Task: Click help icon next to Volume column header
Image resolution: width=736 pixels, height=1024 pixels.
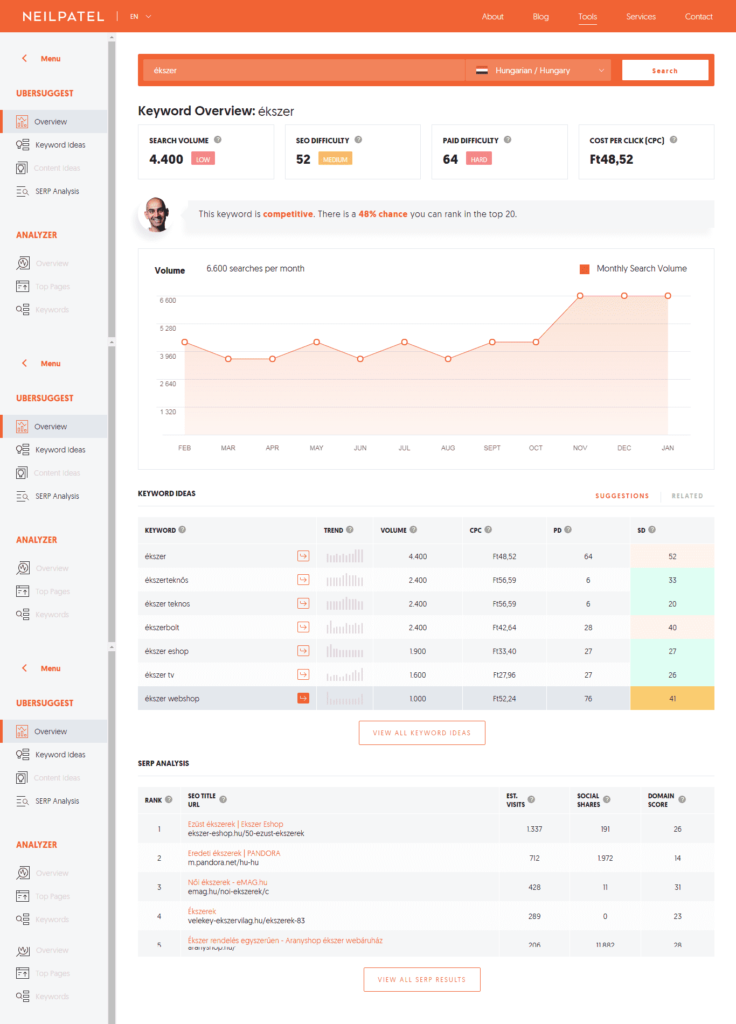Action: 413,530
